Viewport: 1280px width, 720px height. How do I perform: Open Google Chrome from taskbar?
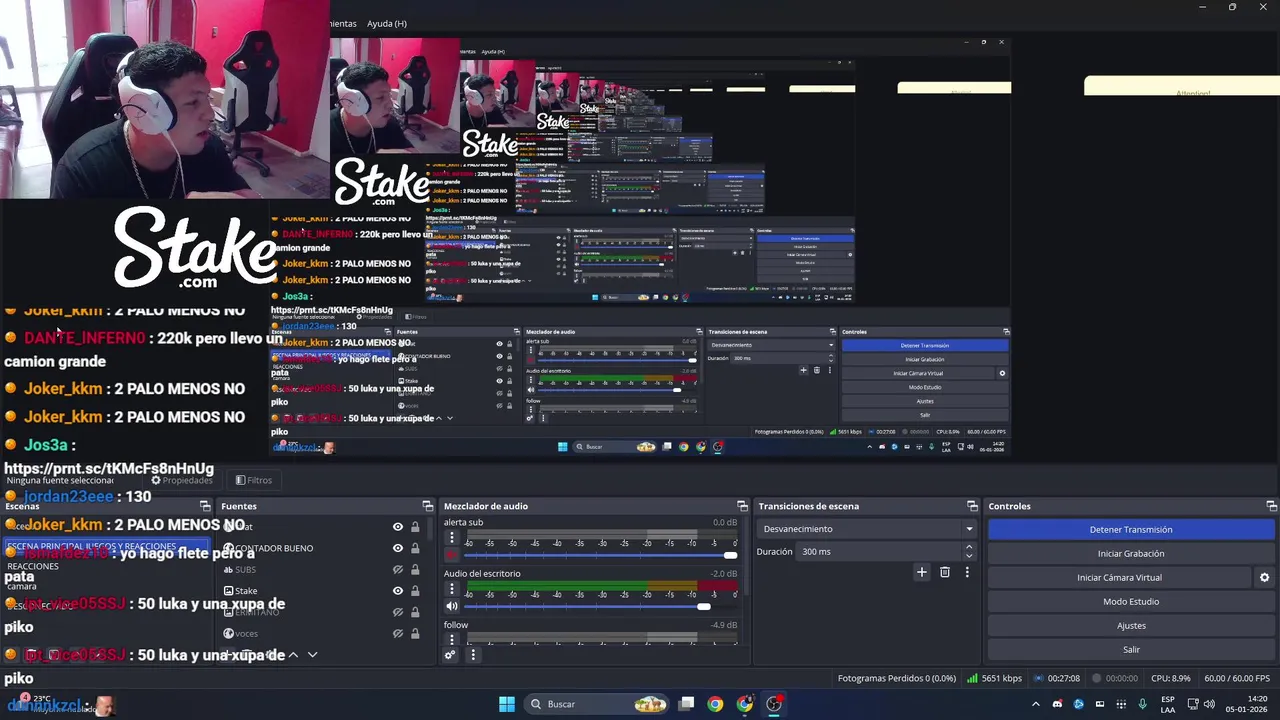[715, 704]
